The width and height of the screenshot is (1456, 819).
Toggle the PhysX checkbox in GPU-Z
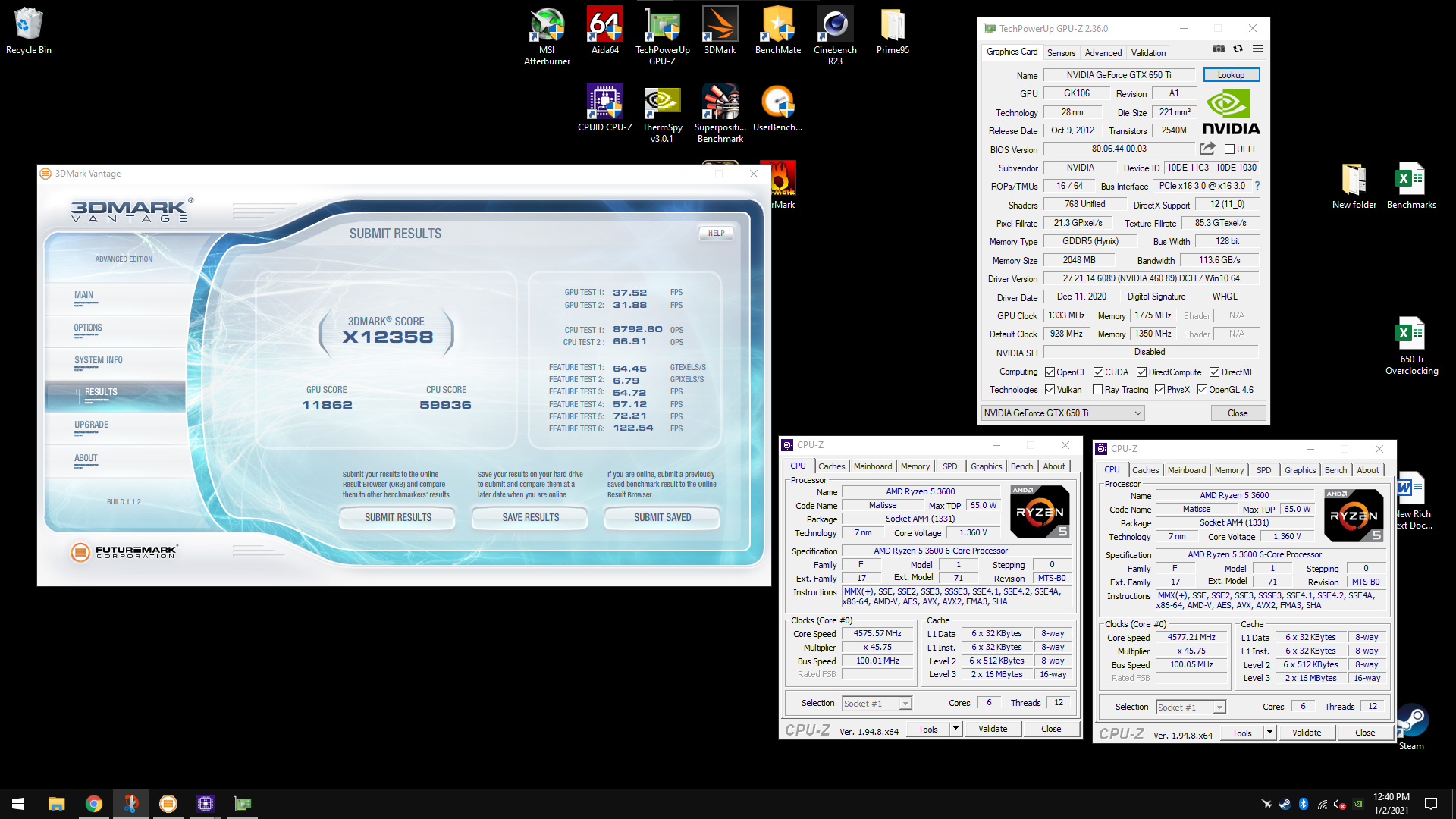coord(1159,390)
